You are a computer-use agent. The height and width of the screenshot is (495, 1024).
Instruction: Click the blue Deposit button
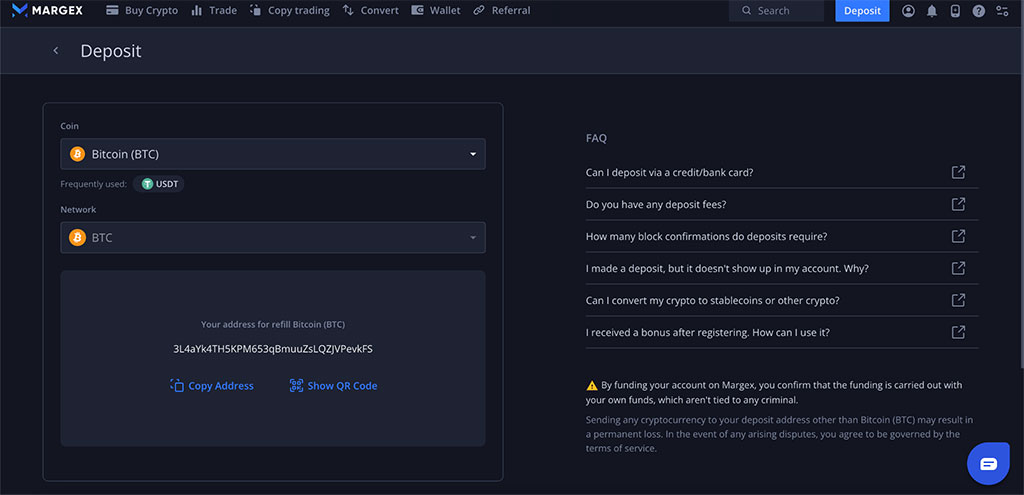point(862,10)
